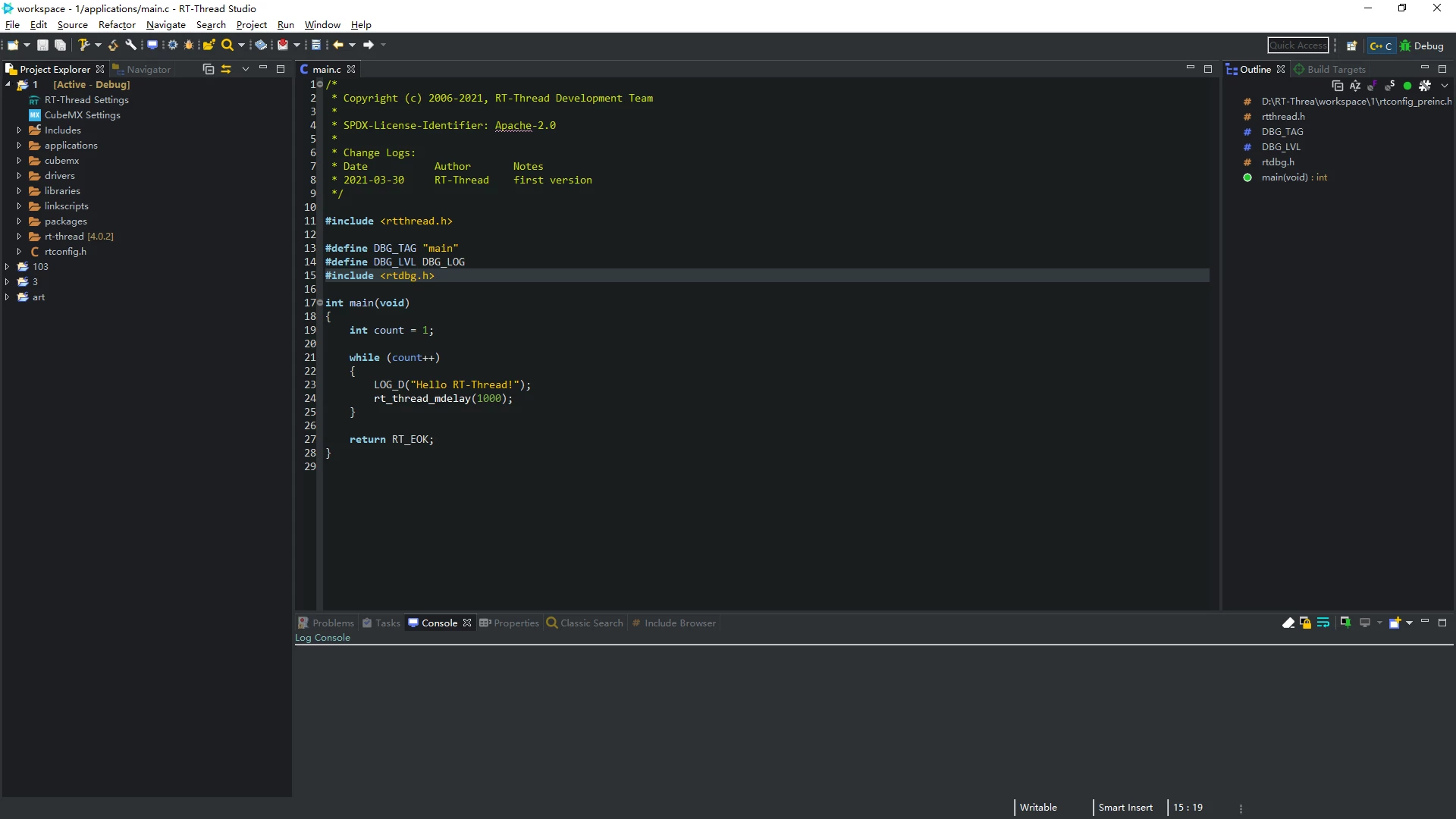Collapse all items in Outline view
Viewport: 1456px width, 819px height.
coord(1338,86)
